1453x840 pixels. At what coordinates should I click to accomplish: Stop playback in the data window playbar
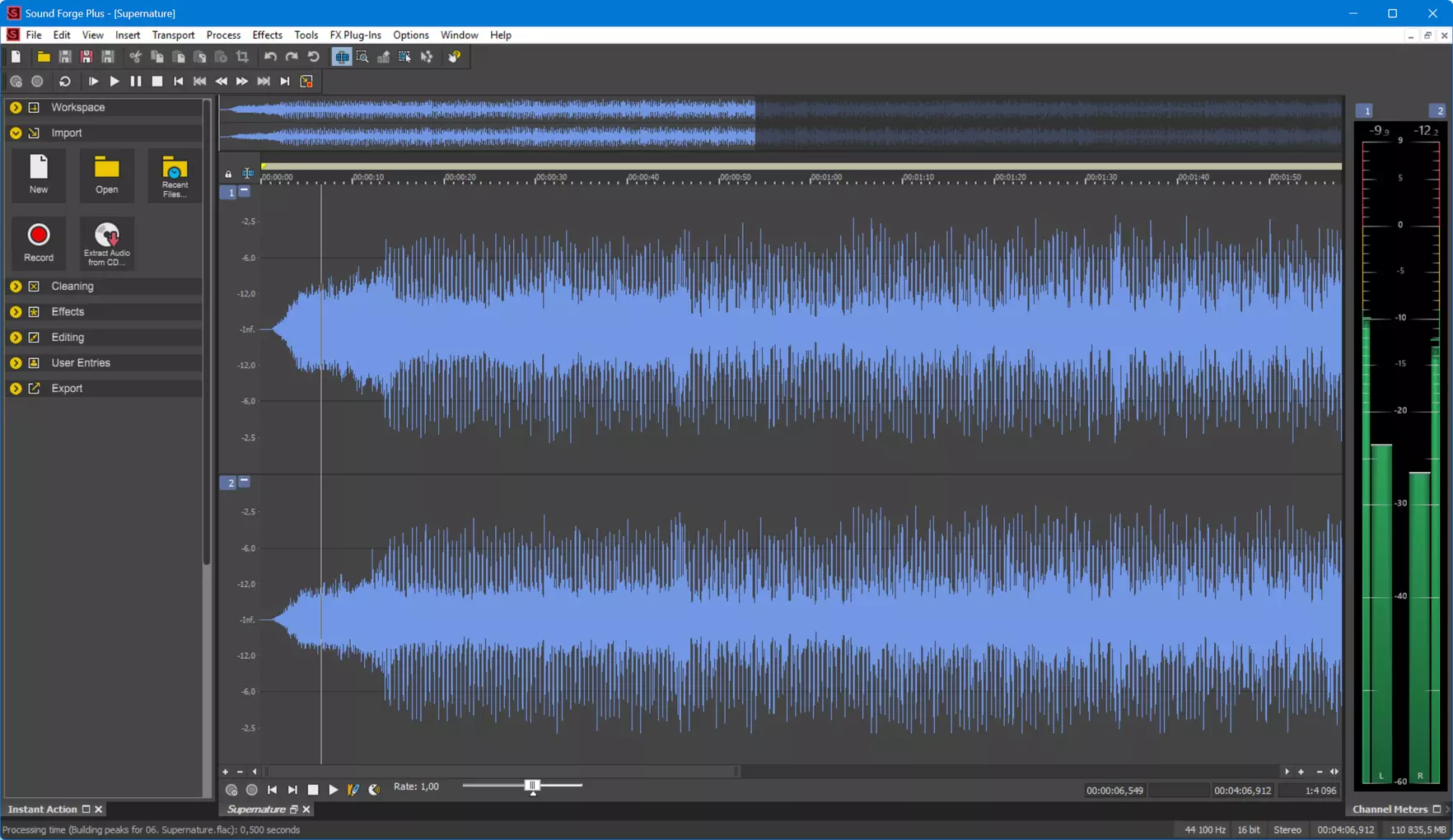coord(313,790)
